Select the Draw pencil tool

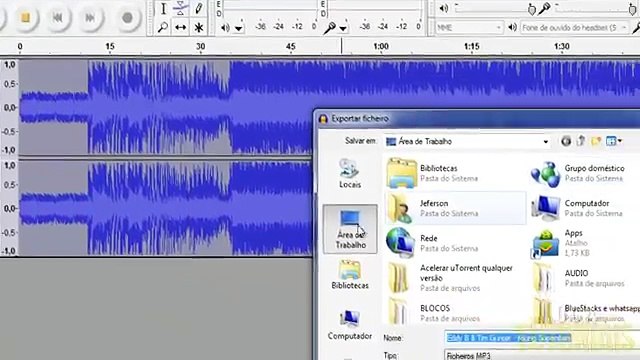[198, 9]
